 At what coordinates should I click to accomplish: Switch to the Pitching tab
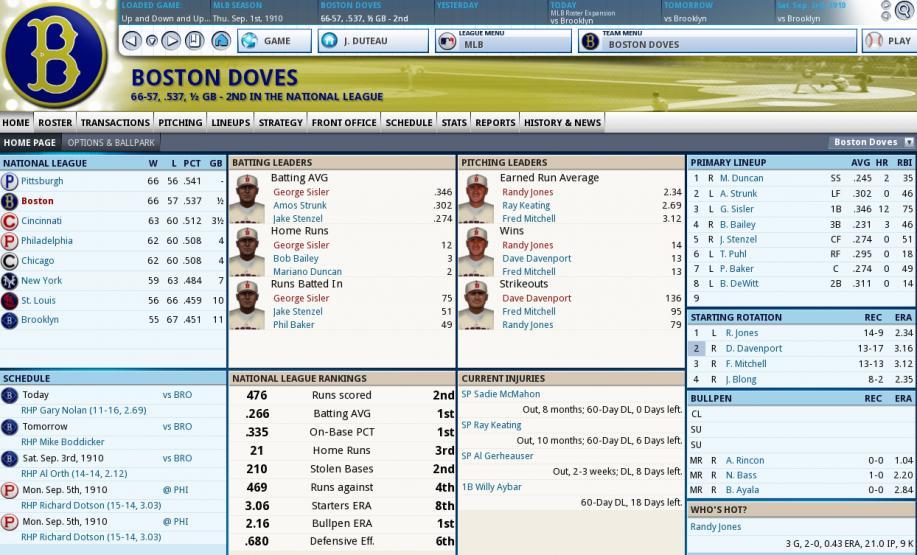click(x=180, y=123)
